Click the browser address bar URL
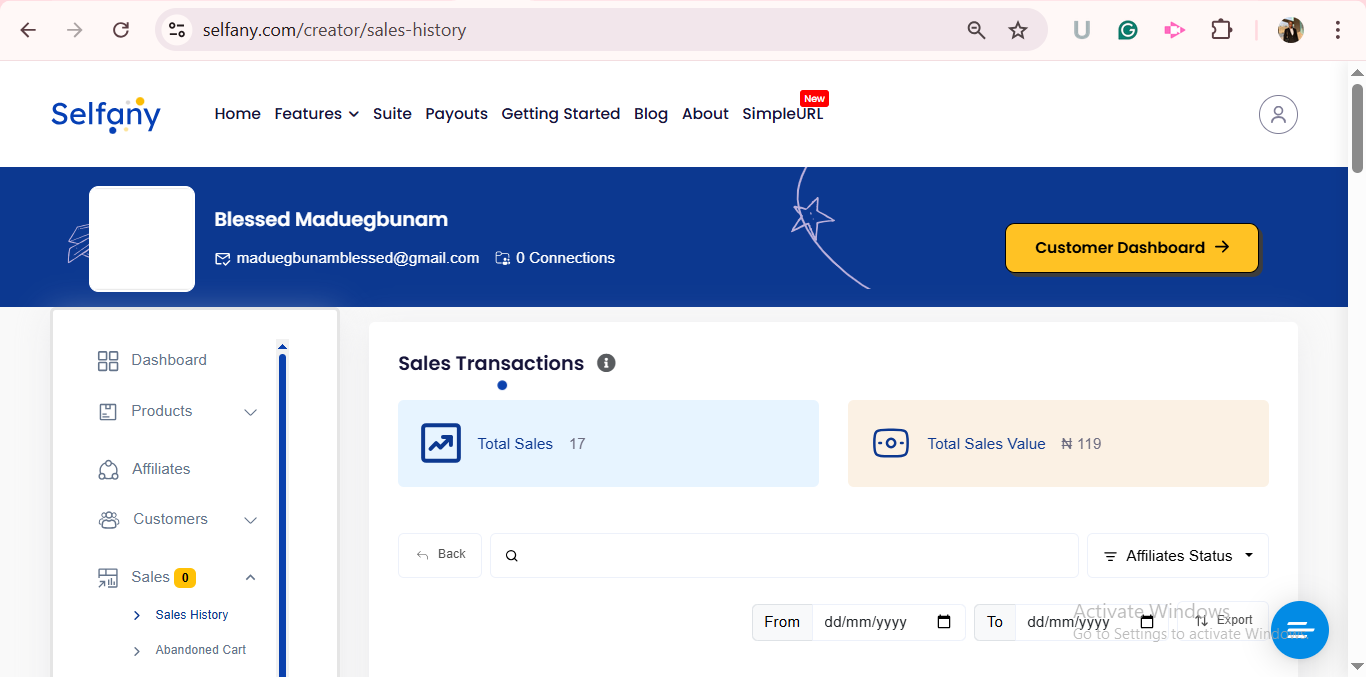This screenshot has height=677, width=1366. coord(335,30)
